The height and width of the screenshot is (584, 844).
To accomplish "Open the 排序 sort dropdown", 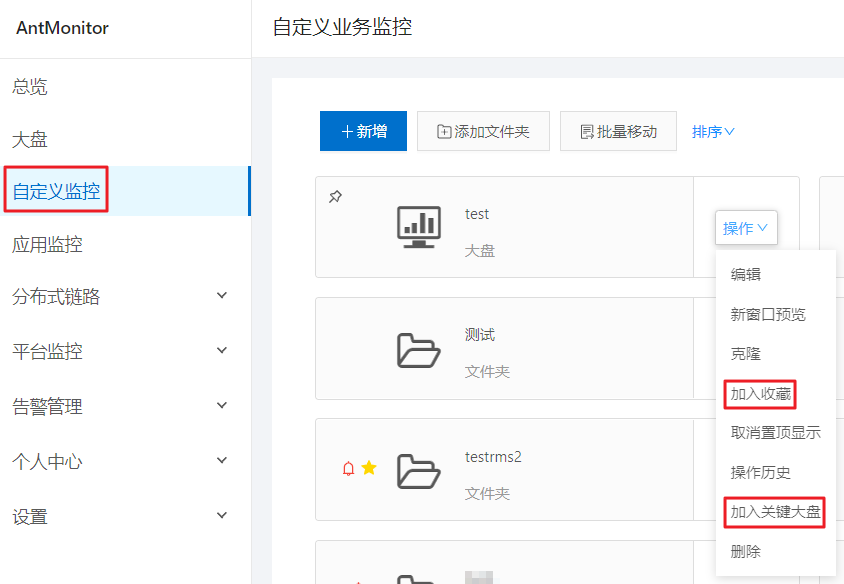I will pyautogui.click(x=713, y=131).
